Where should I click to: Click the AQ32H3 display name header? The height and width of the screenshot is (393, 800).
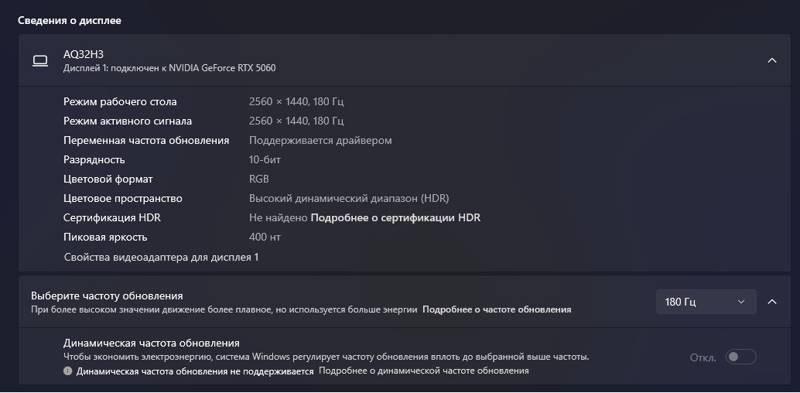tap(83, 54)
